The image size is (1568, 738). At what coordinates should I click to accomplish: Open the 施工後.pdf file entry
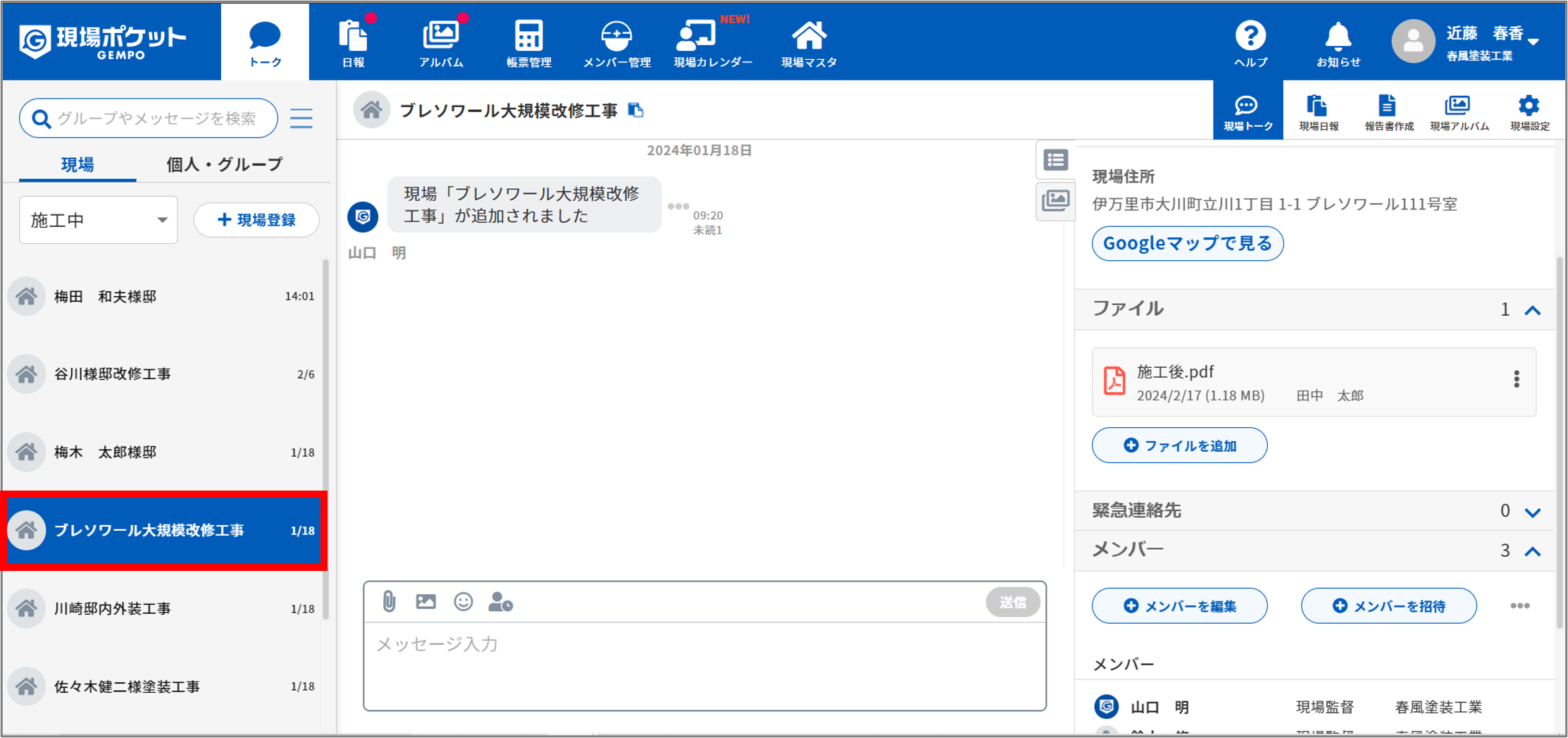pyautogui.click(x=1314, y=381)
